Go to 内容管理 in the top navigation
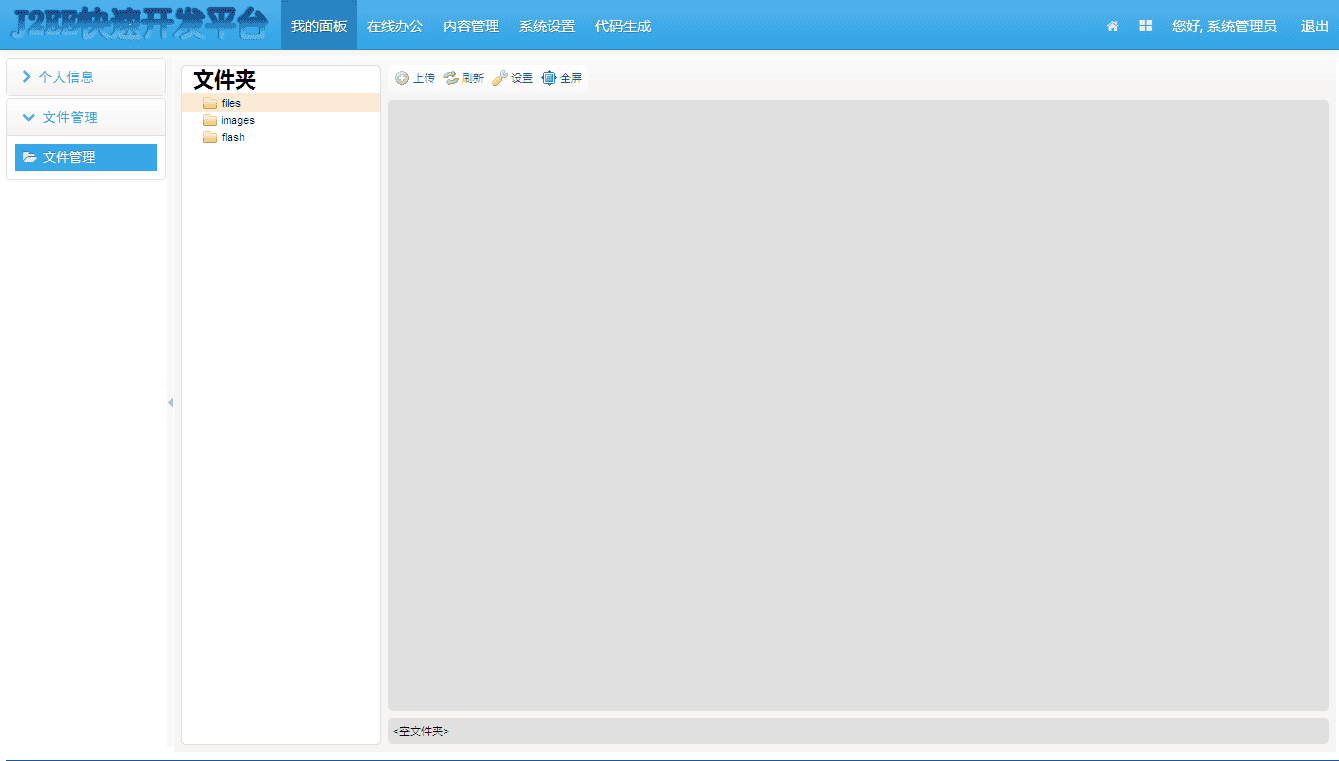This screenshot has height=761, width=1339. tap(471, 26)
